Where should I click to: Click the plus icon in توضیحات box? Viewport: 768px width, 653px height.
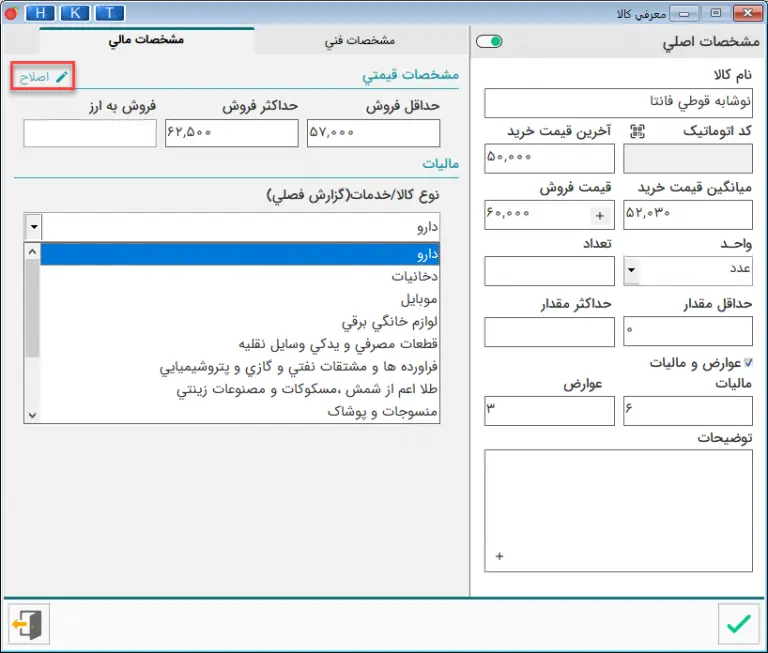[499, 557]
